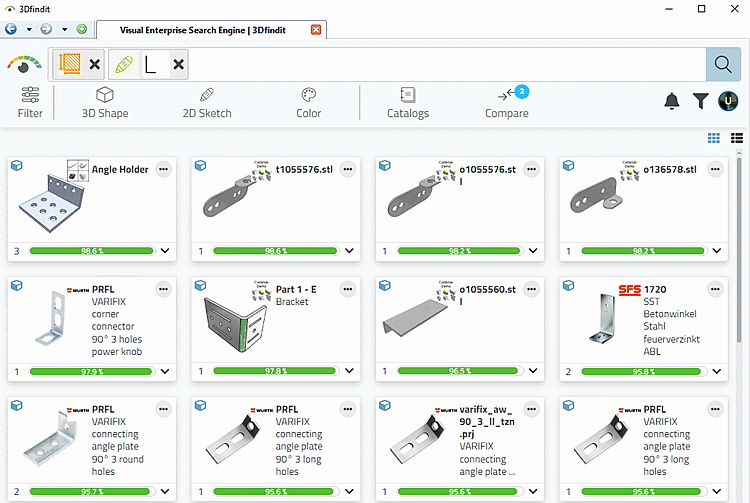Screen dimensions: 750x503
Task: Select the 2D Sketch search option
Action: pyautogui.click(x=207, y=102)
